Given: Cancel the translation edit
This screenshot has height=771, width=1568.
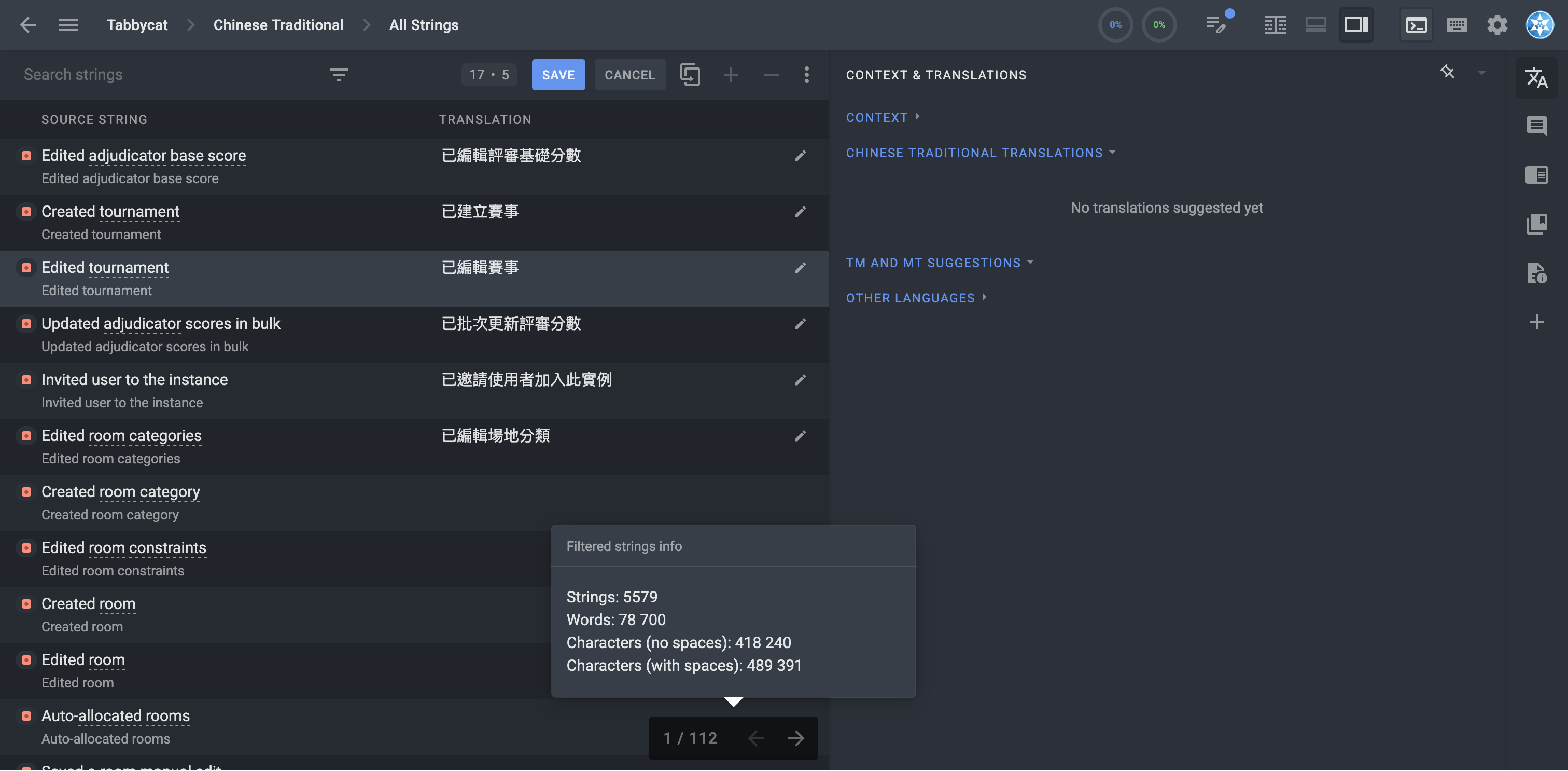Looking at the screenshot, I should [x=629, y=74].
